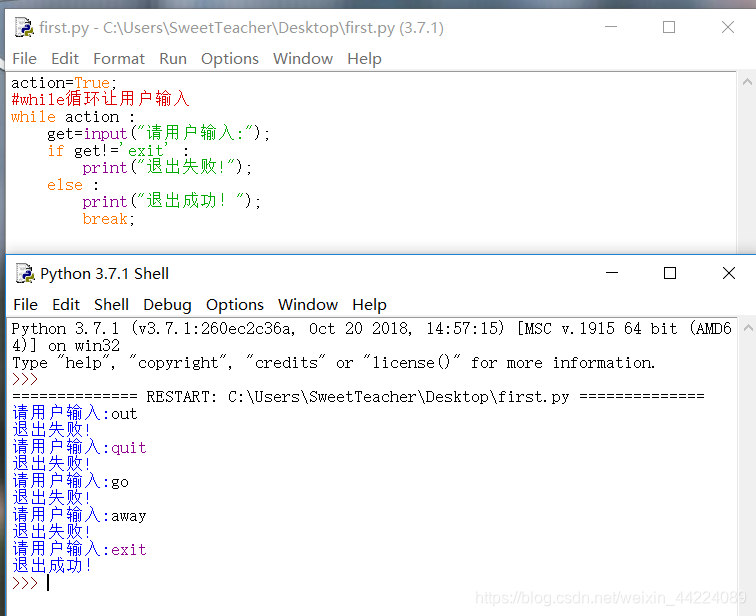This screenshot has height=616, width=756.
Task: Click the RESTART line in Shell output
Action: pyautogui.click(x=358, y=397)
